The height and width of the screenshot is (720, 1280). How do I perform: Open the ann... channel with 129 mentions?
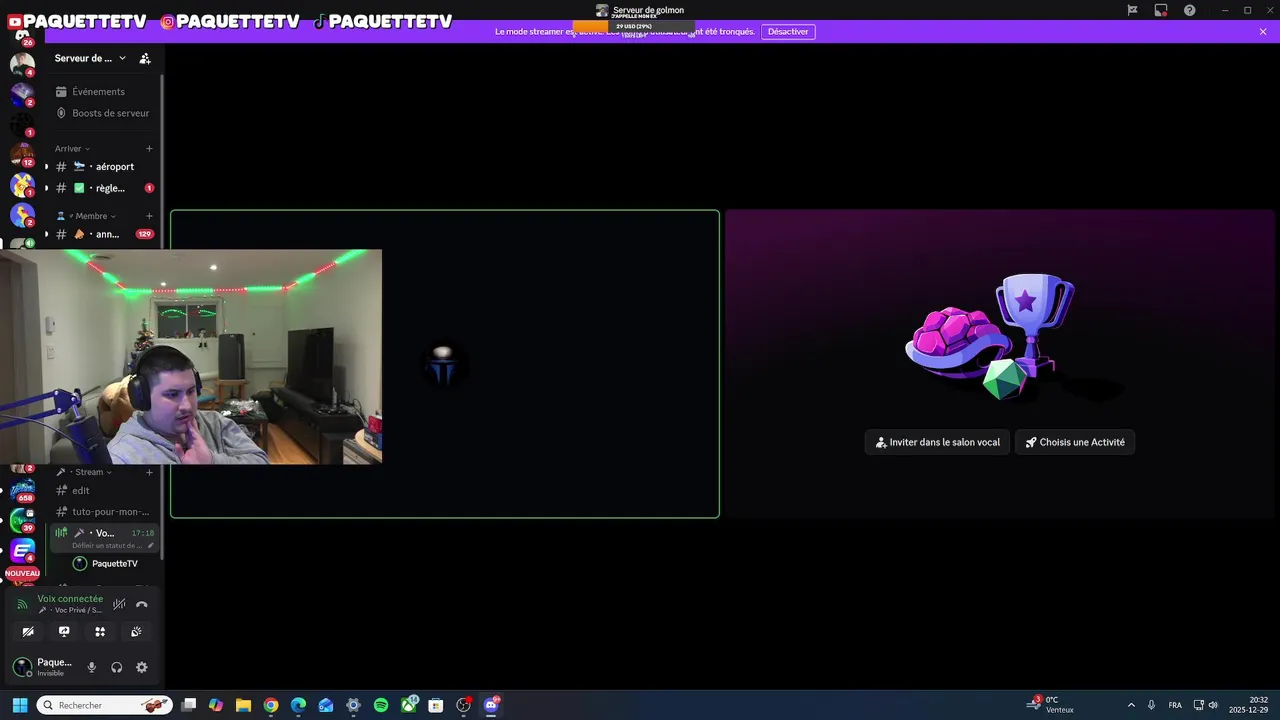(x=103, y=234)
